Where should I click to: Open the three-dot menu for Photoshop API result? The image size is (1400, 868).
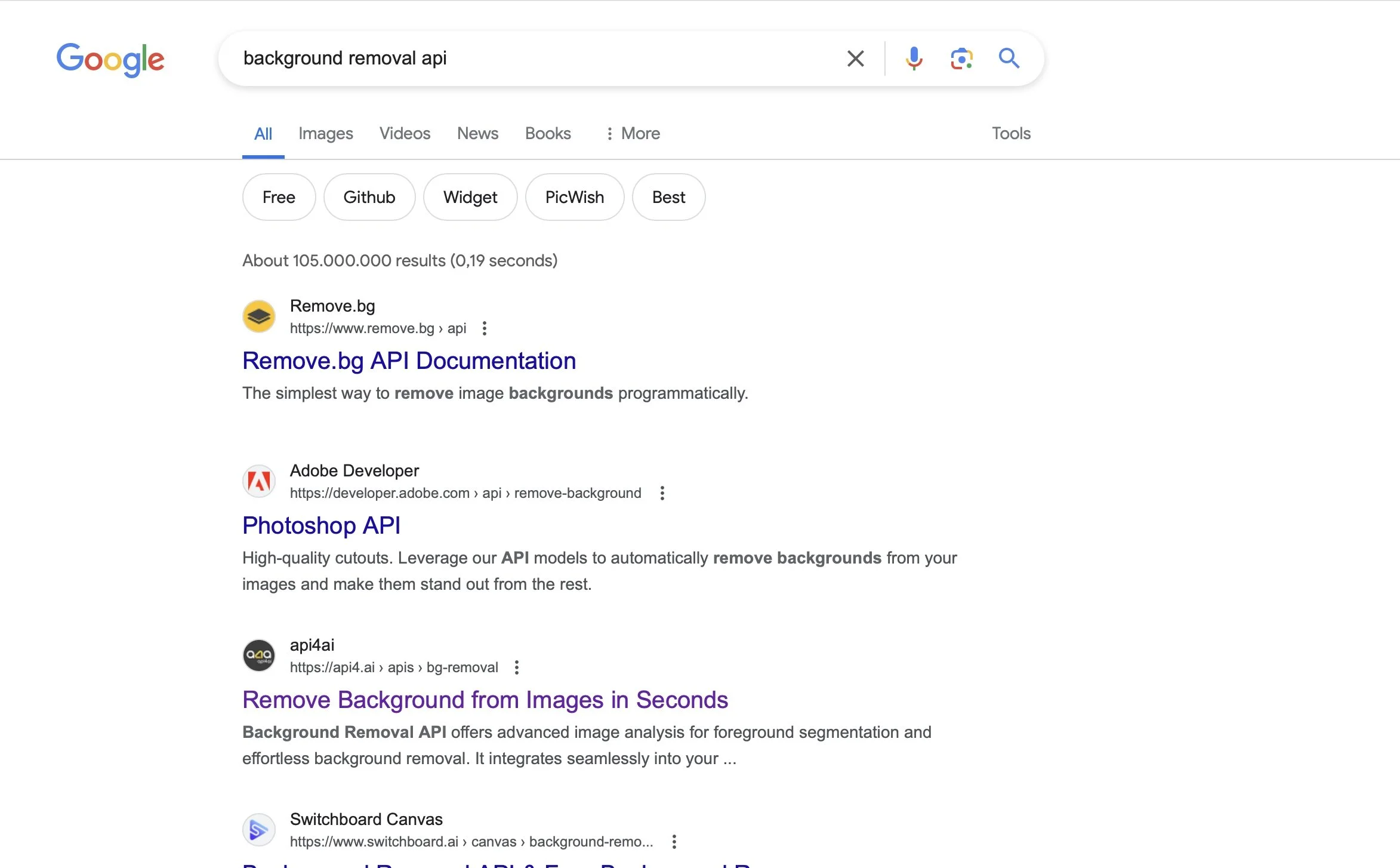(661, 493)
